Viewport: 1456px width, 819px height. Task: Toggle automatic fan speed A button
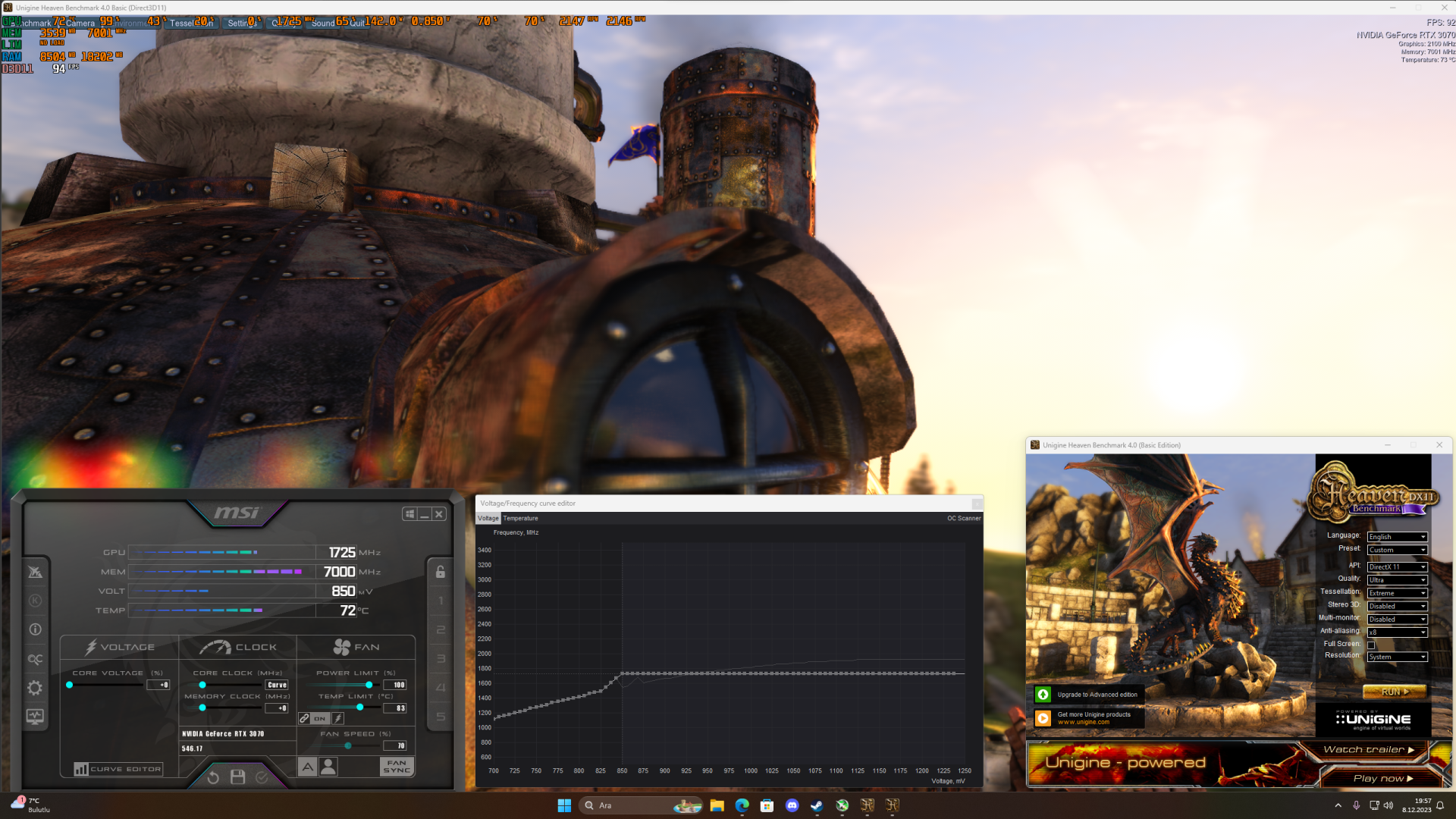click(x=307, y=767)
